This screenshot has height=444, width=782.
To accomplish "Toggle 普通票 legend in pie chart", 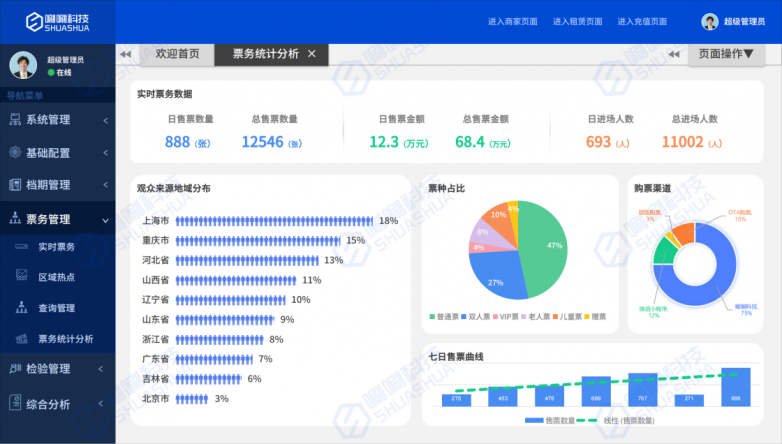I will pos(442,317).
